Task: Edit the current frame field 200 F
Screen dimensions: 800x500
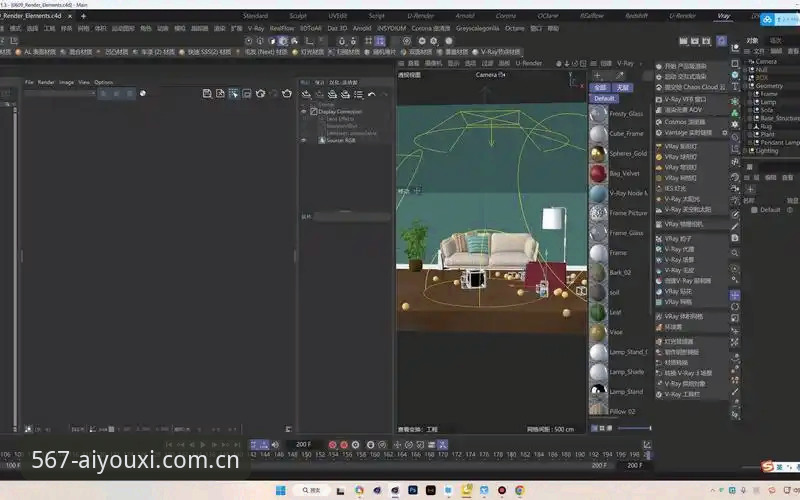Action: [x=304, y=445]
